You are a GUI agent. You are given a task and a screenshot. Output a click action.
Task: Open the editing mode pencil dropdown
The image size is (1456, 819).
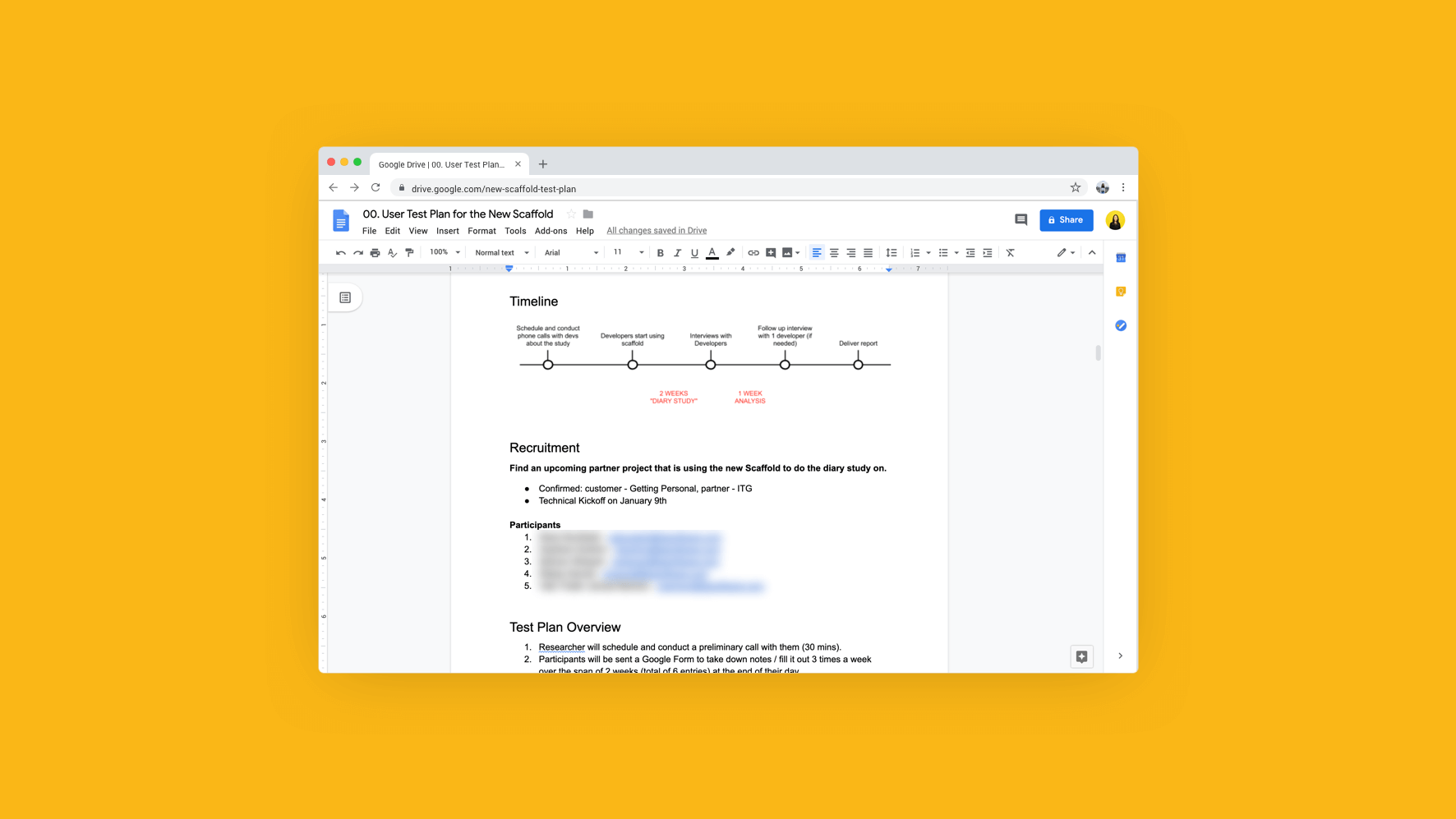pyautogui.click(x=1066, y=253)
